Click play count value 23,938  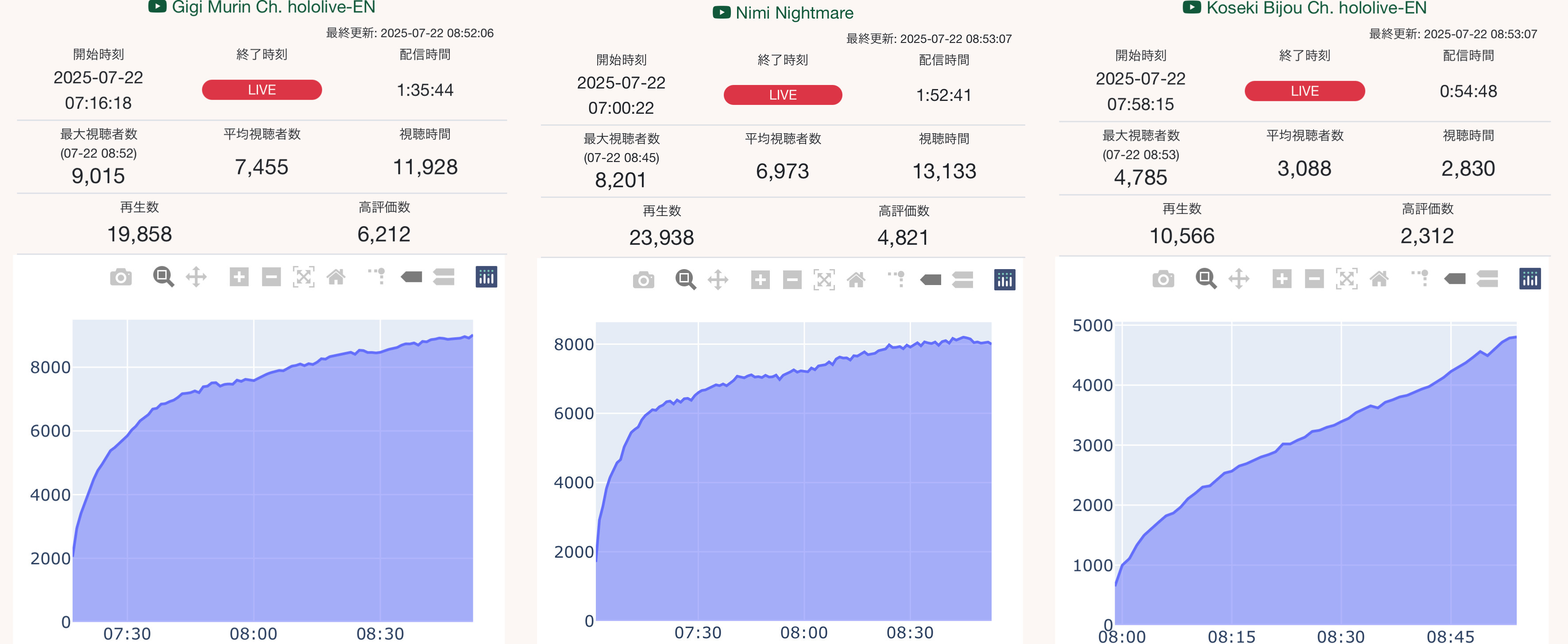point(662,237)
